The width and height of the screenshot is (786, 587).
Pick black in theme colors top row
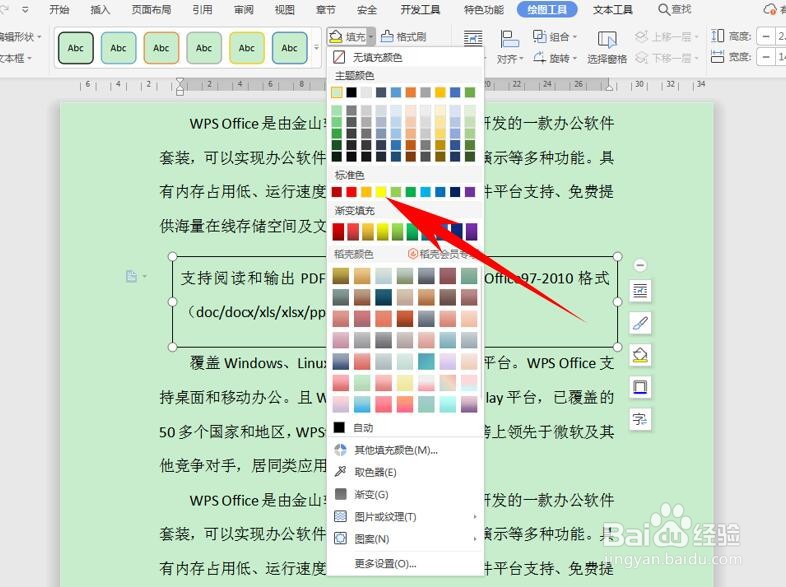pos(351,92)
